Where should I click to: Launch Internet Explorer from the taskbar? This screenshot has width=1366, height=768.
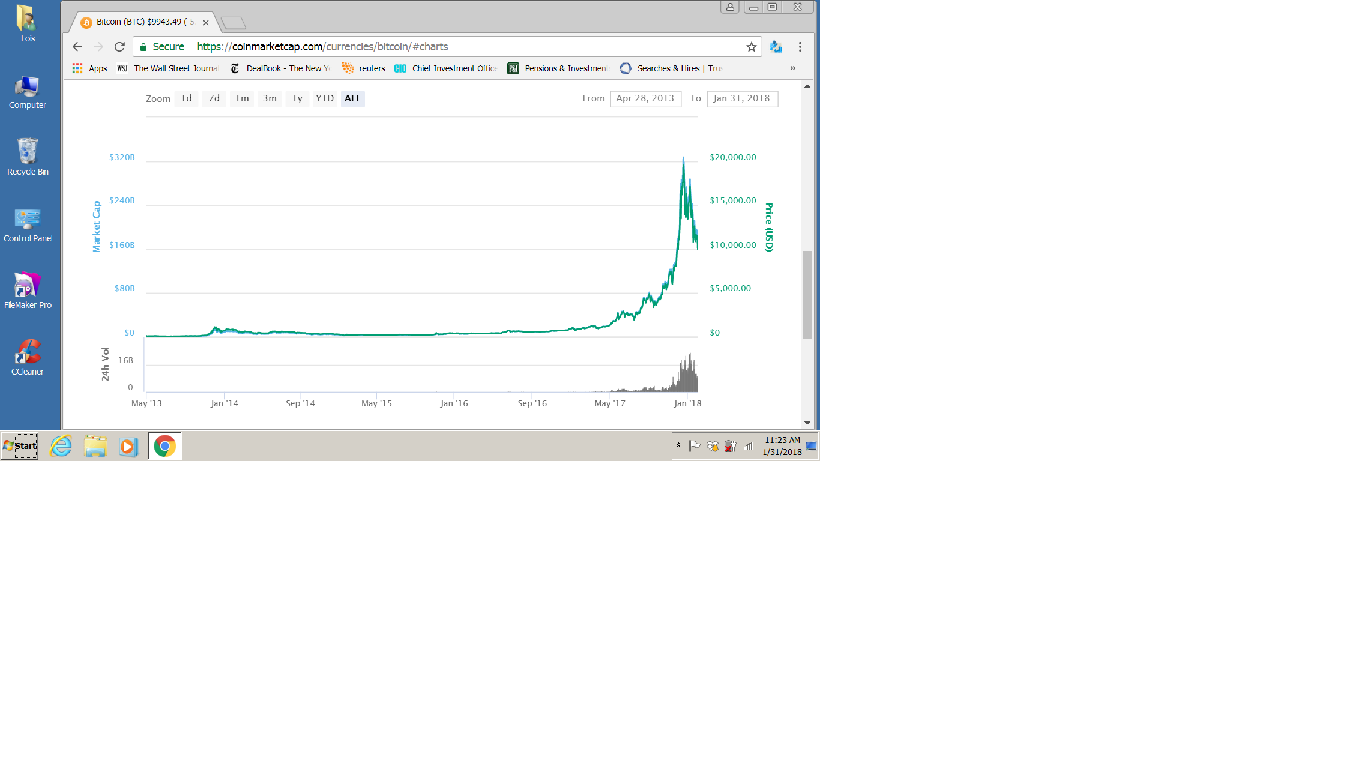(61, 446)
